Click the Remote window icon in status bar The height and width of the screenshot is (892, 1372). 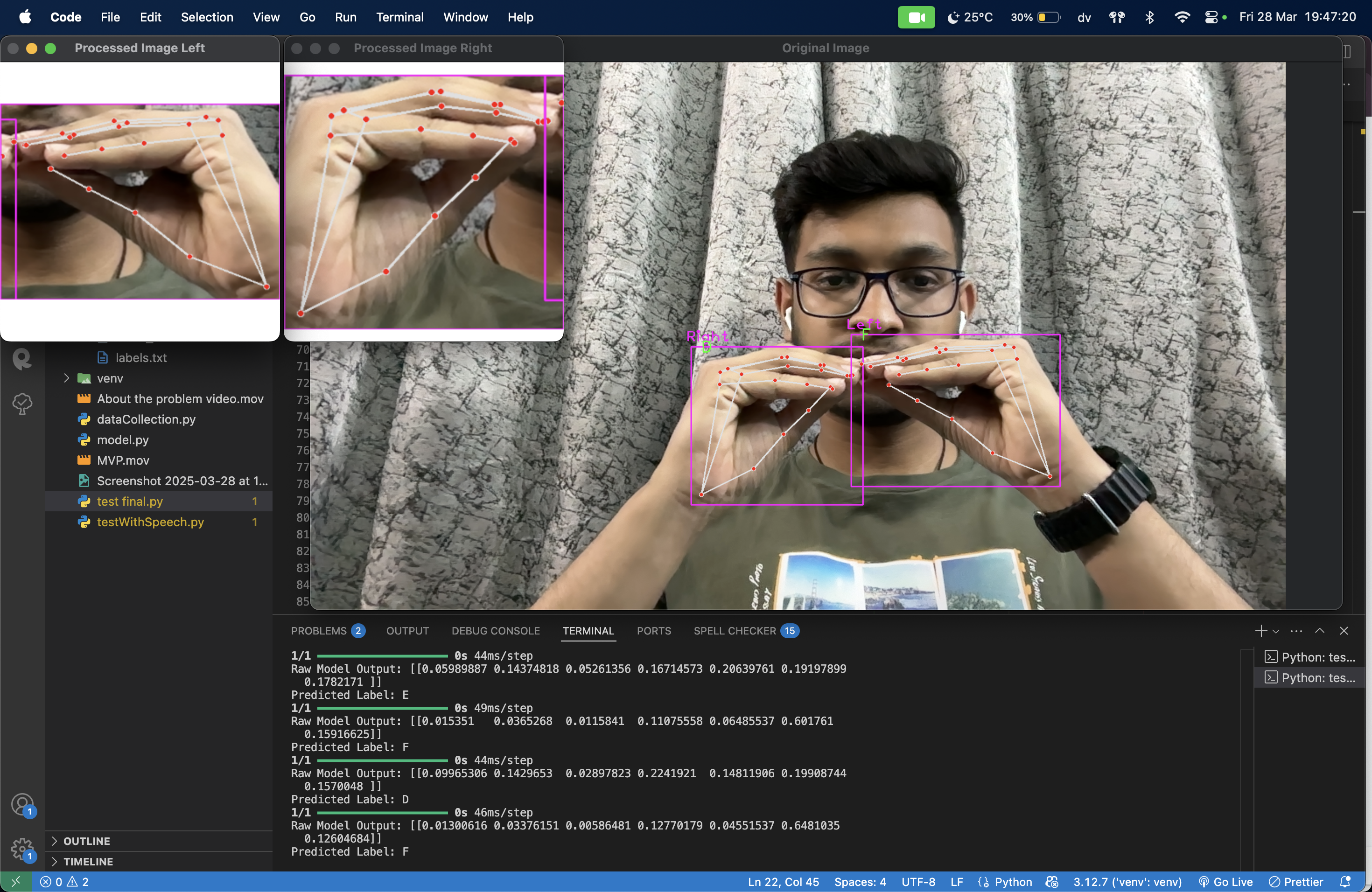click(x=15, y=882)
